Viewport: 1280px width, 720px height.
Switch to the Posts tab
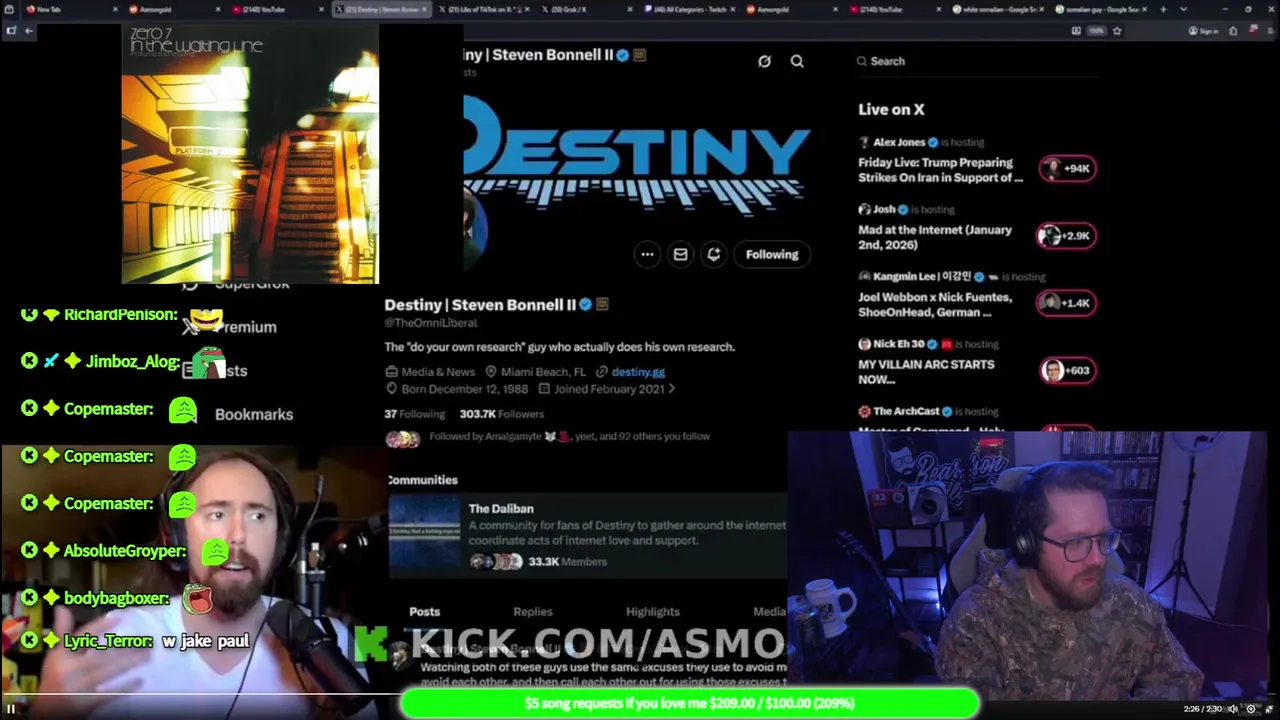[424, 611]
